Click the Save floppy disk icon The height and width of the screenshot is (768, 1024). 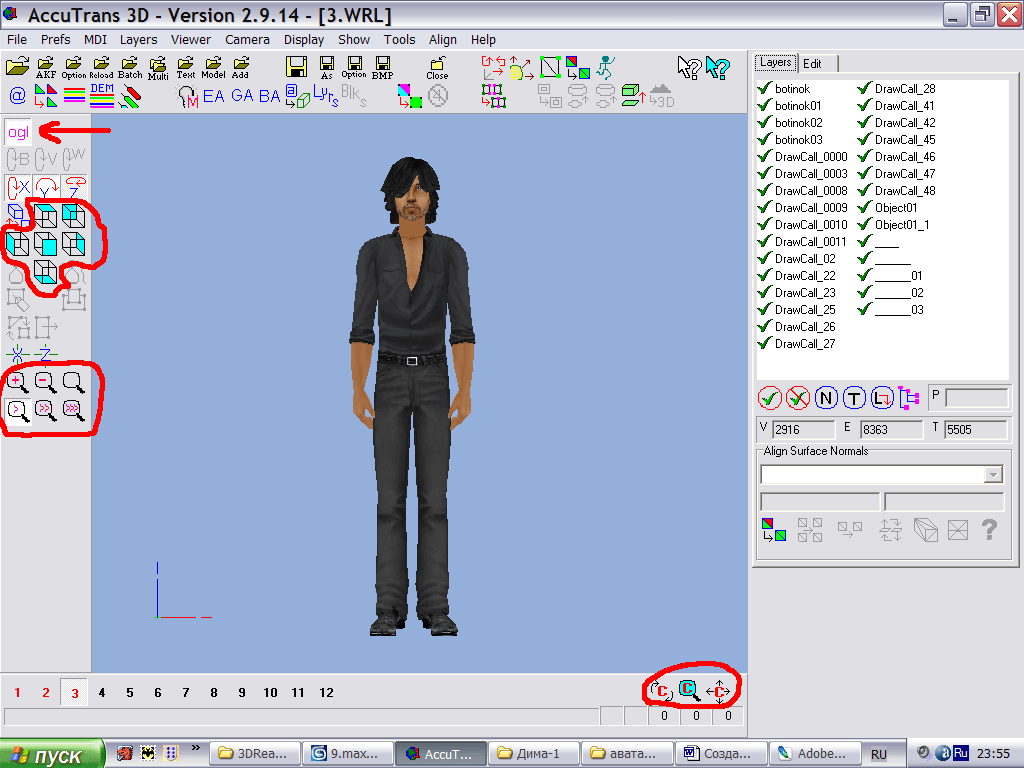(296, 67)
